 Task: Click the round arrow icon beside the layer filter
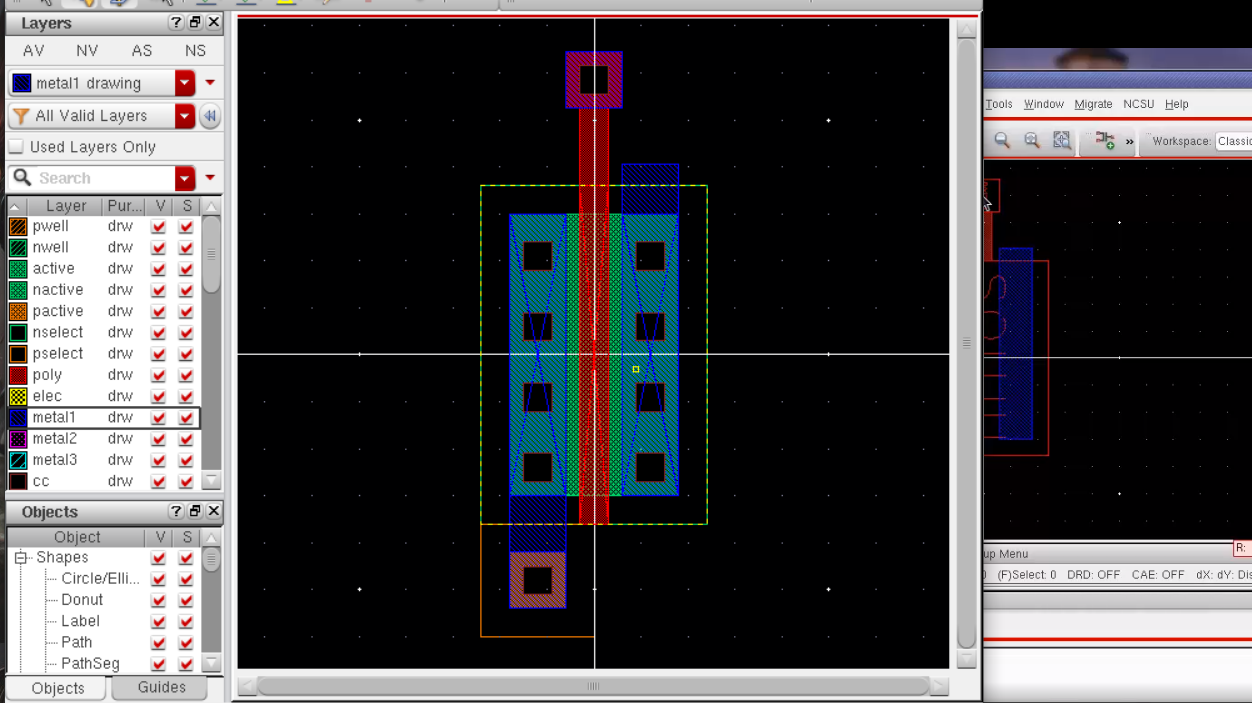tap(210, 116)
